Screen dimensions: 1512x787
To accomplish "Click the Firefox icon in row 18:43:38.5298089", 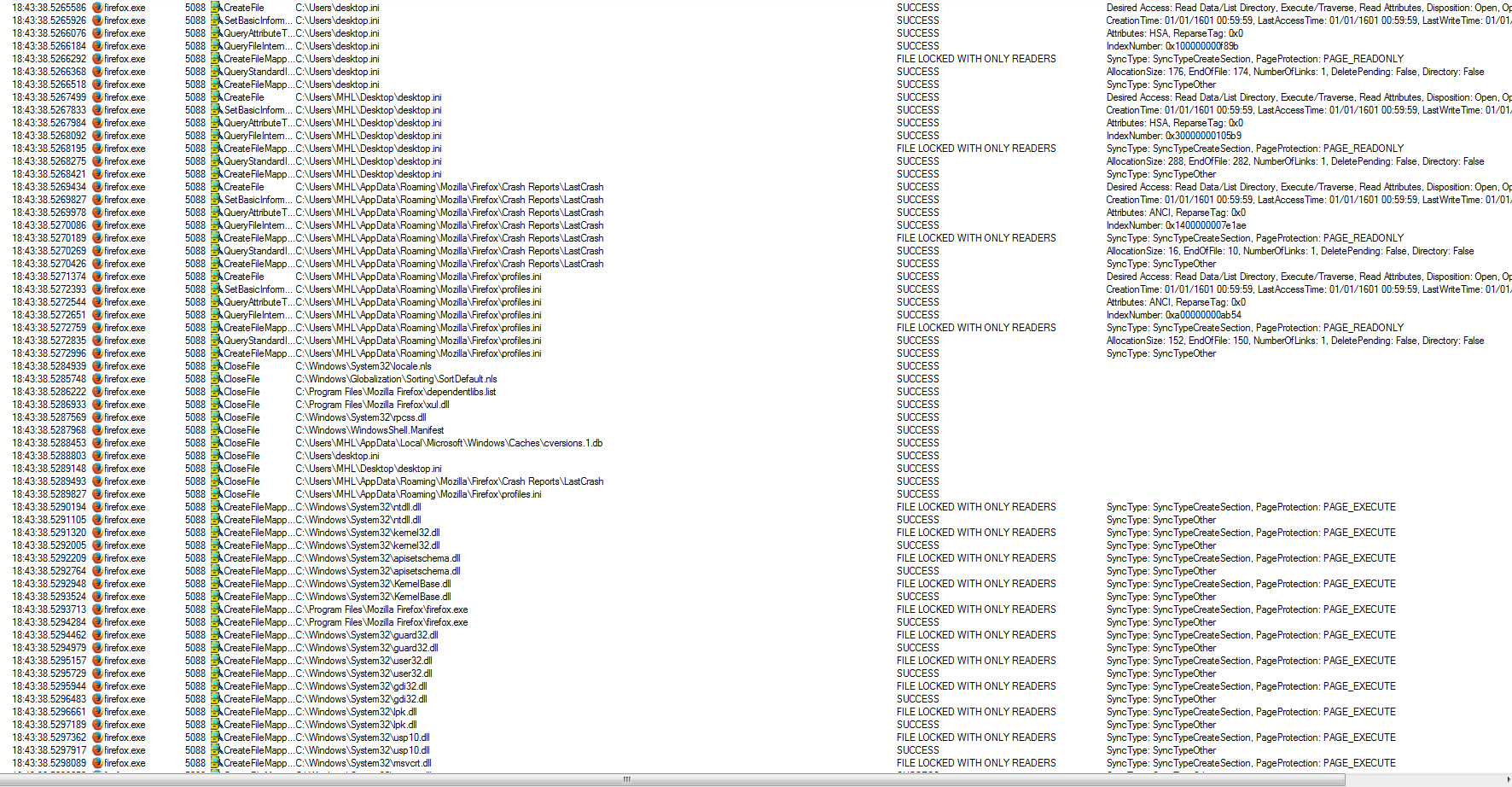I will [x=97, y=763].
